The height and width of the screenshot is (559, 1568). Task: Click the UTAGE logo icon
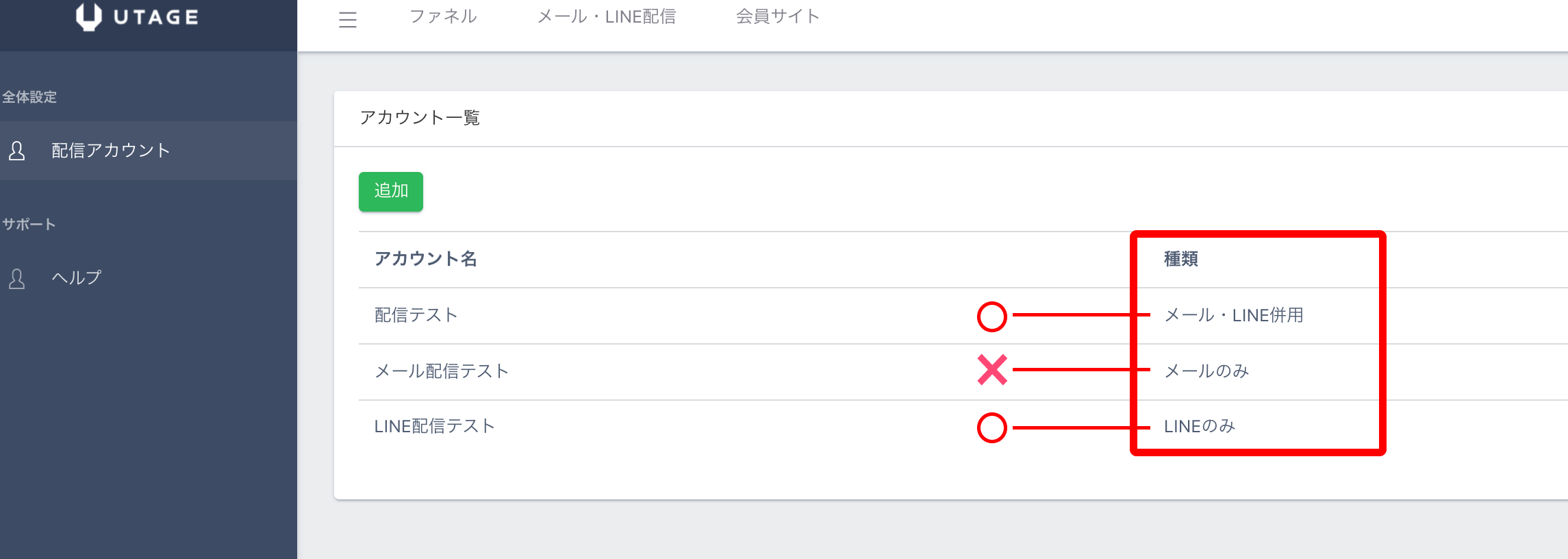pyautogui.click(x=89, y=16)
